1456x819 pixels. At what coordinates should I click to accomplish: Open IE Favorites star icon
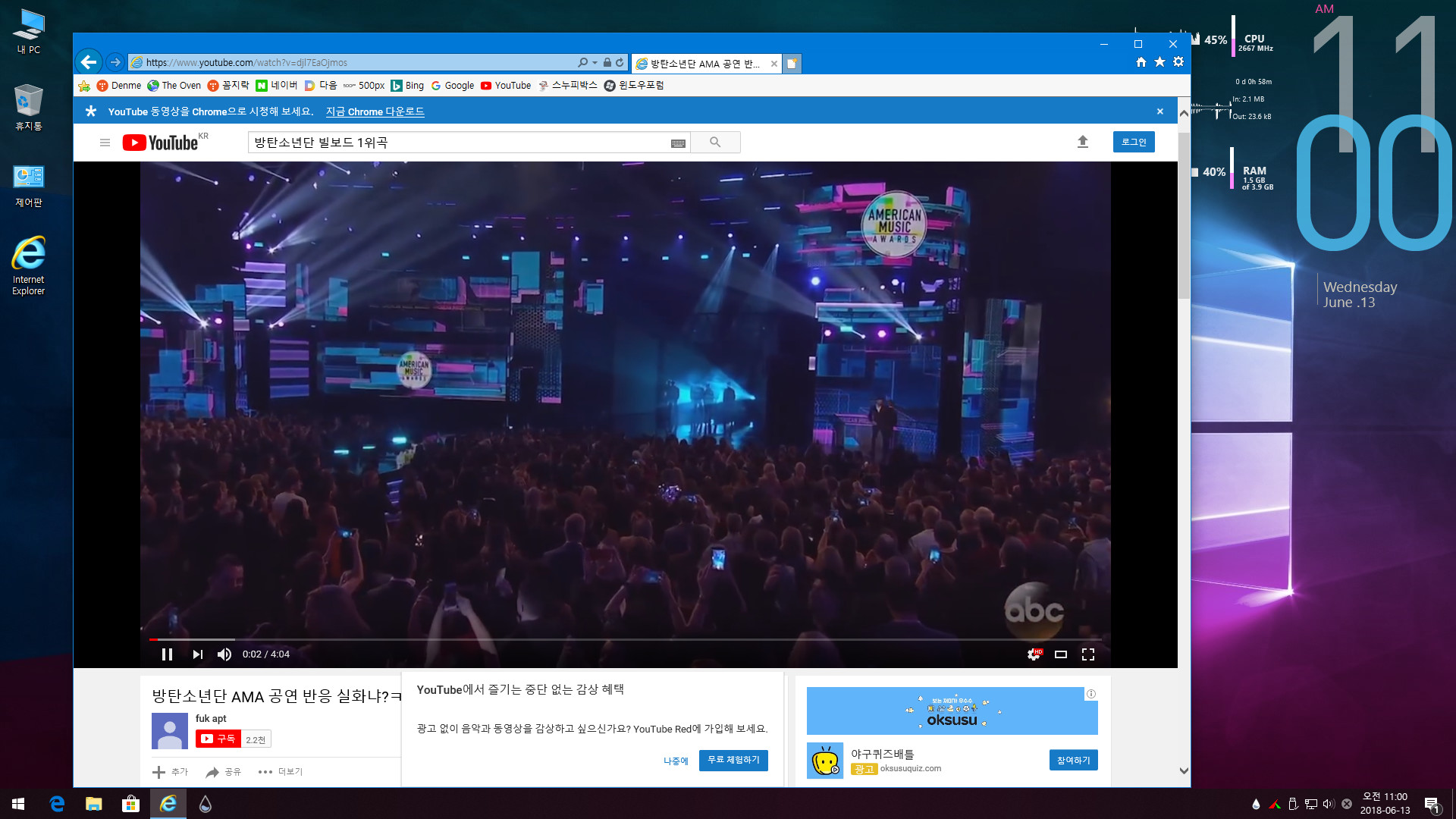pyautogui.click(x=1159, y=62)
